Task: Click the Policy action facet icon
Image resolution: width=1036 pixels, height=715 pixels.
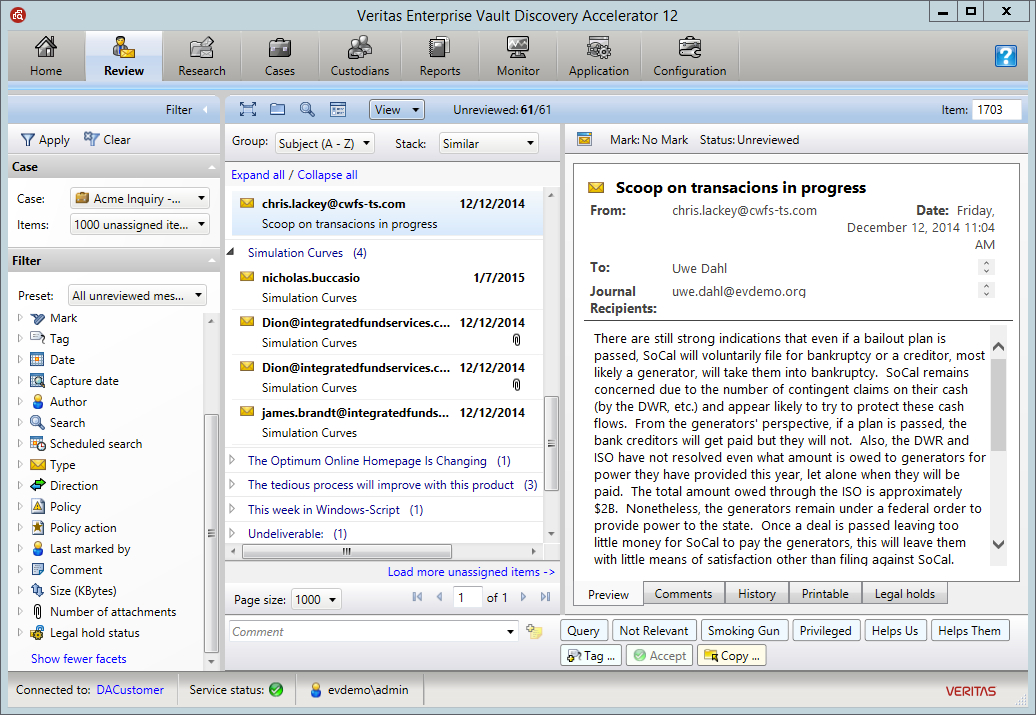Action: click(38, 528)
